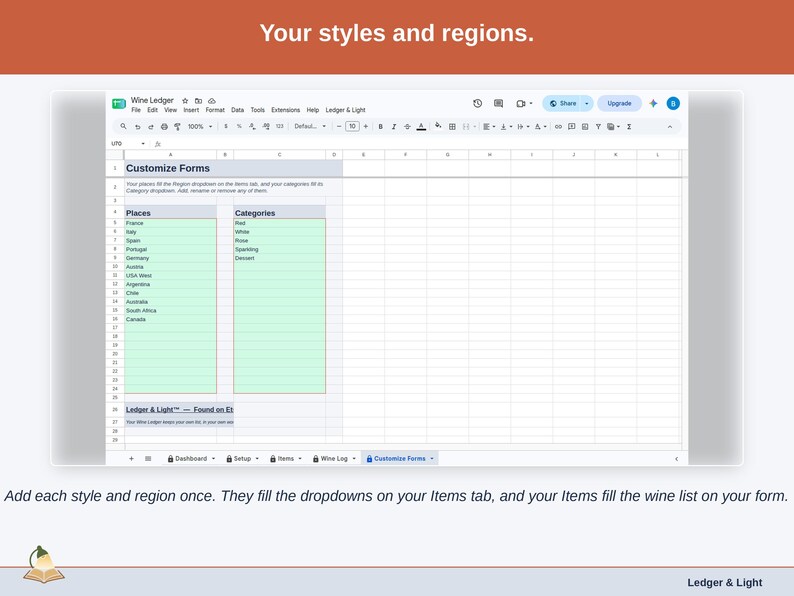The height and width of the screenshot is (596, 794).
Task: Open the Insert menu
Action: (x=191, y=110)
